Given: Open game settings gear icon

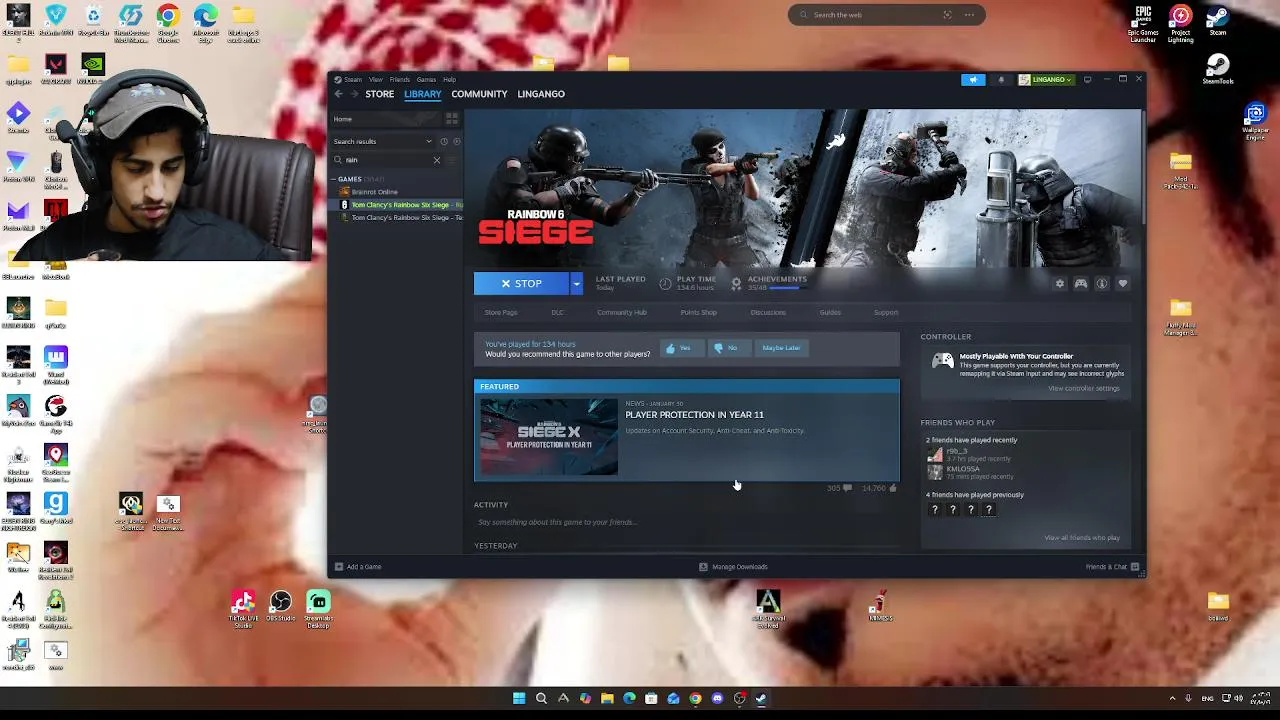Looking at the screenshot, I should [x=1060, y=284].
